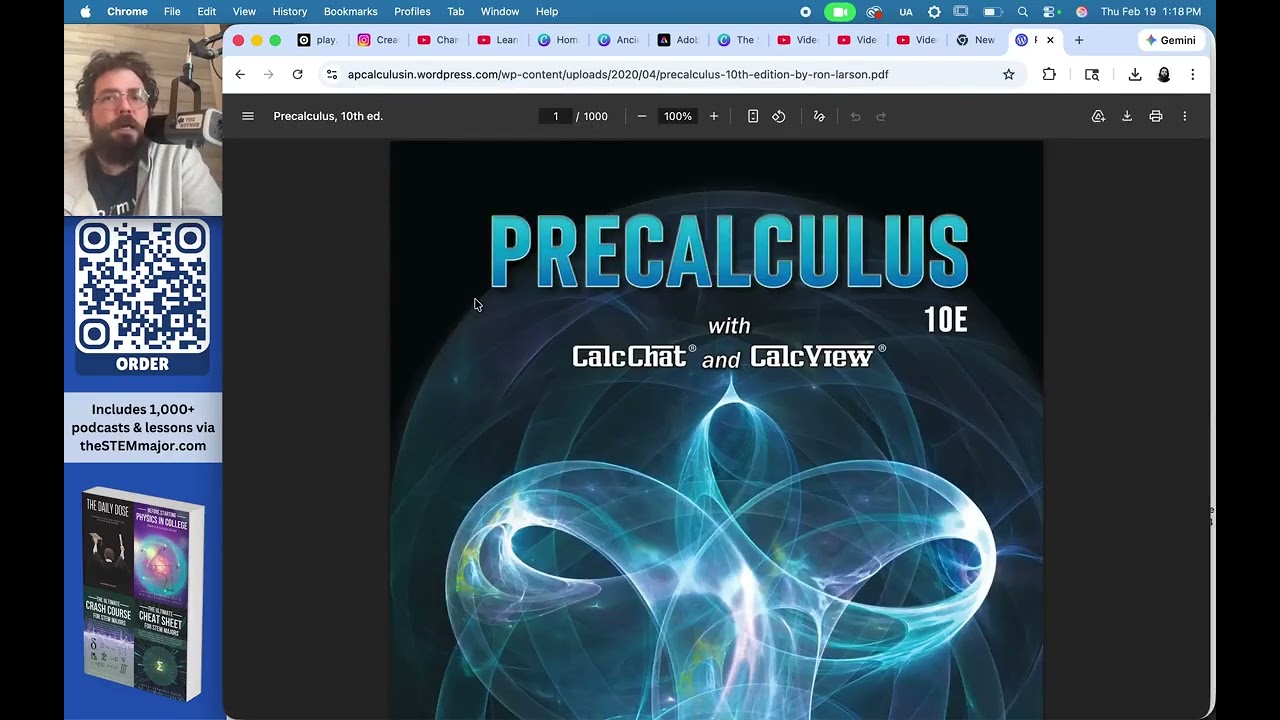1280x720 pixels.
Task: Go back with browser back arrow
Action: (240, 74)
